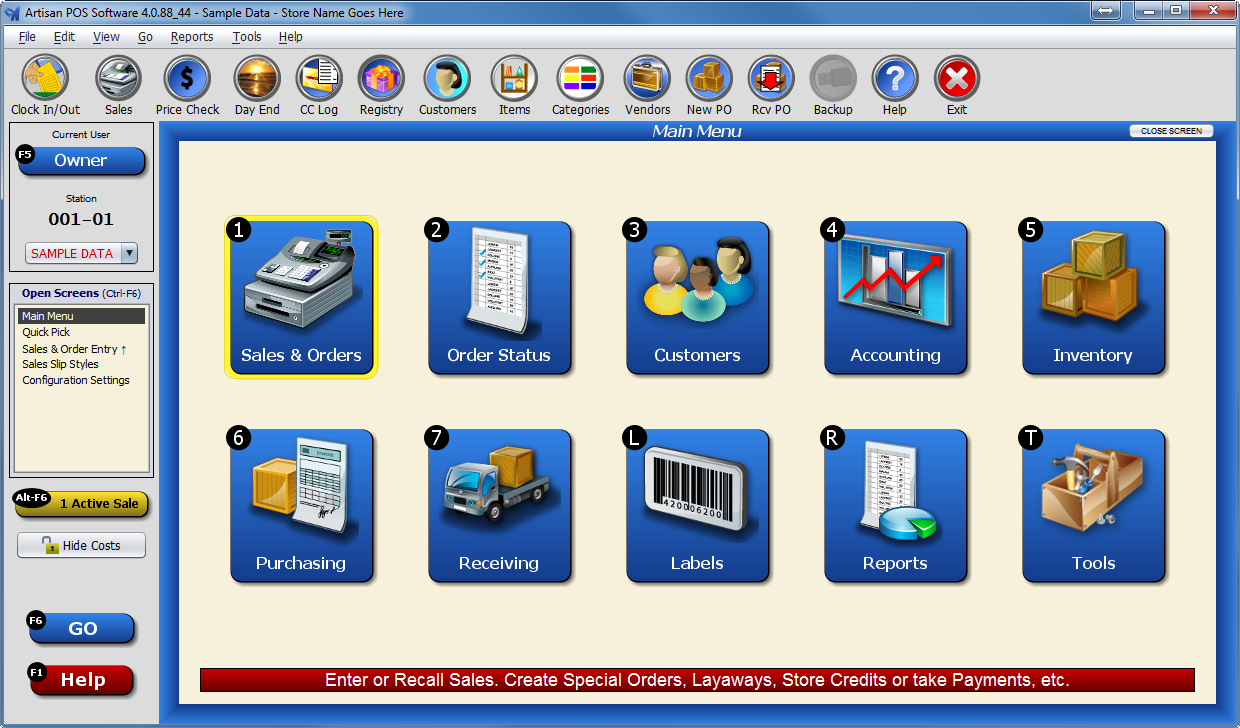Select Quick Pick in Open Screens list

pyautogui.click(x=46, y=332)
